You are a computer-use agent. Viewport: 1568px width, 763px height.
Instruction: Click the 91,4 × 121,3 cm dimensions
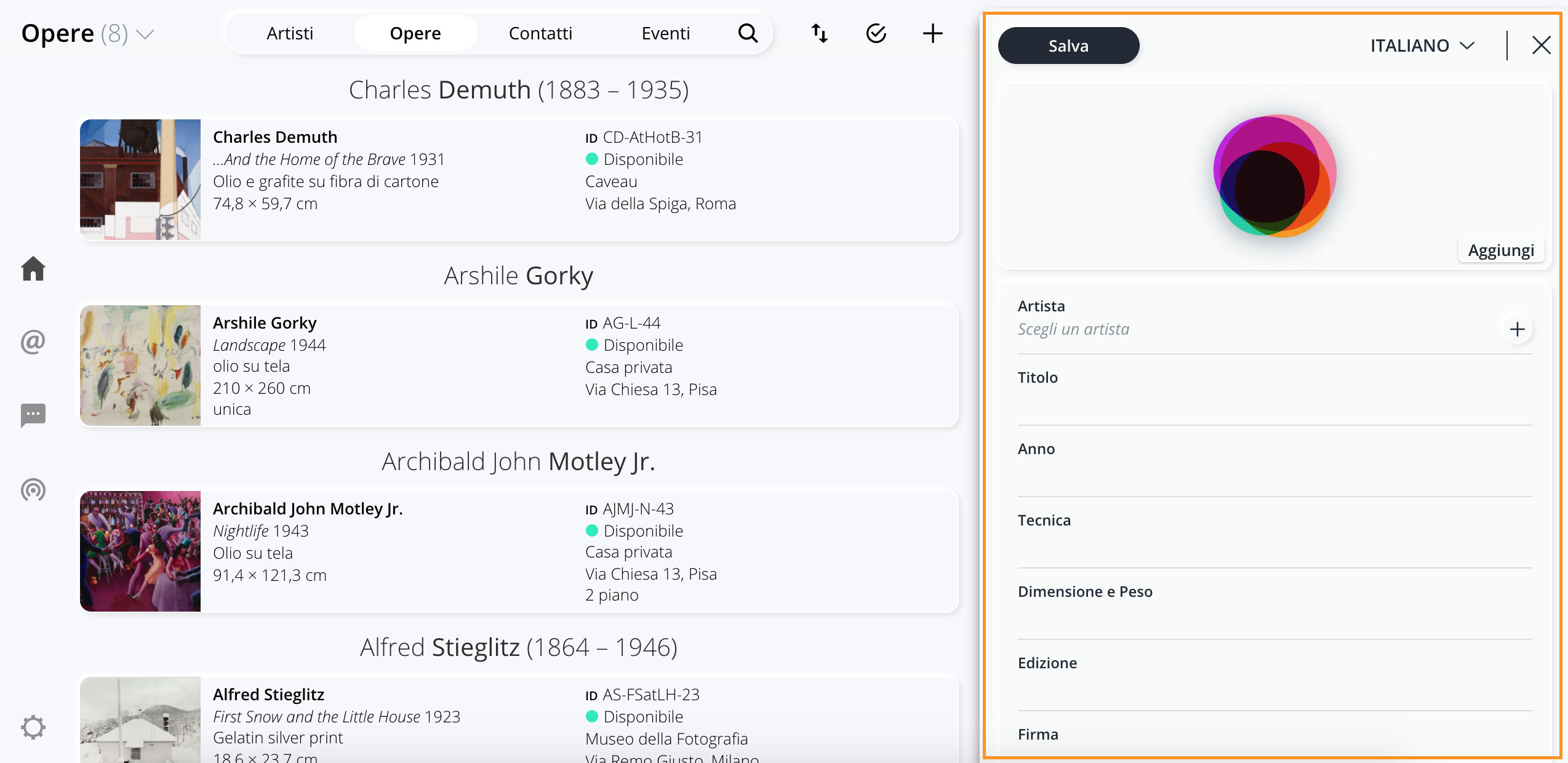270,575
